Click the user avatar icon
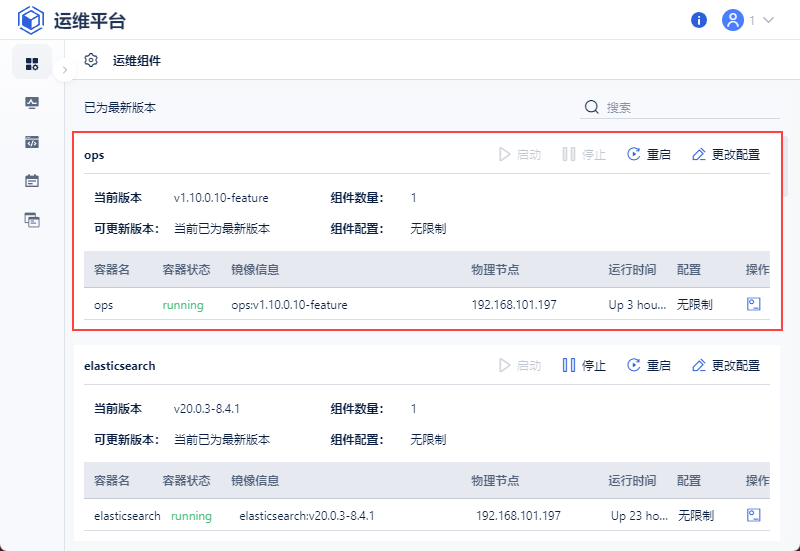The image size is (800, 551). [x=733, y=20]
